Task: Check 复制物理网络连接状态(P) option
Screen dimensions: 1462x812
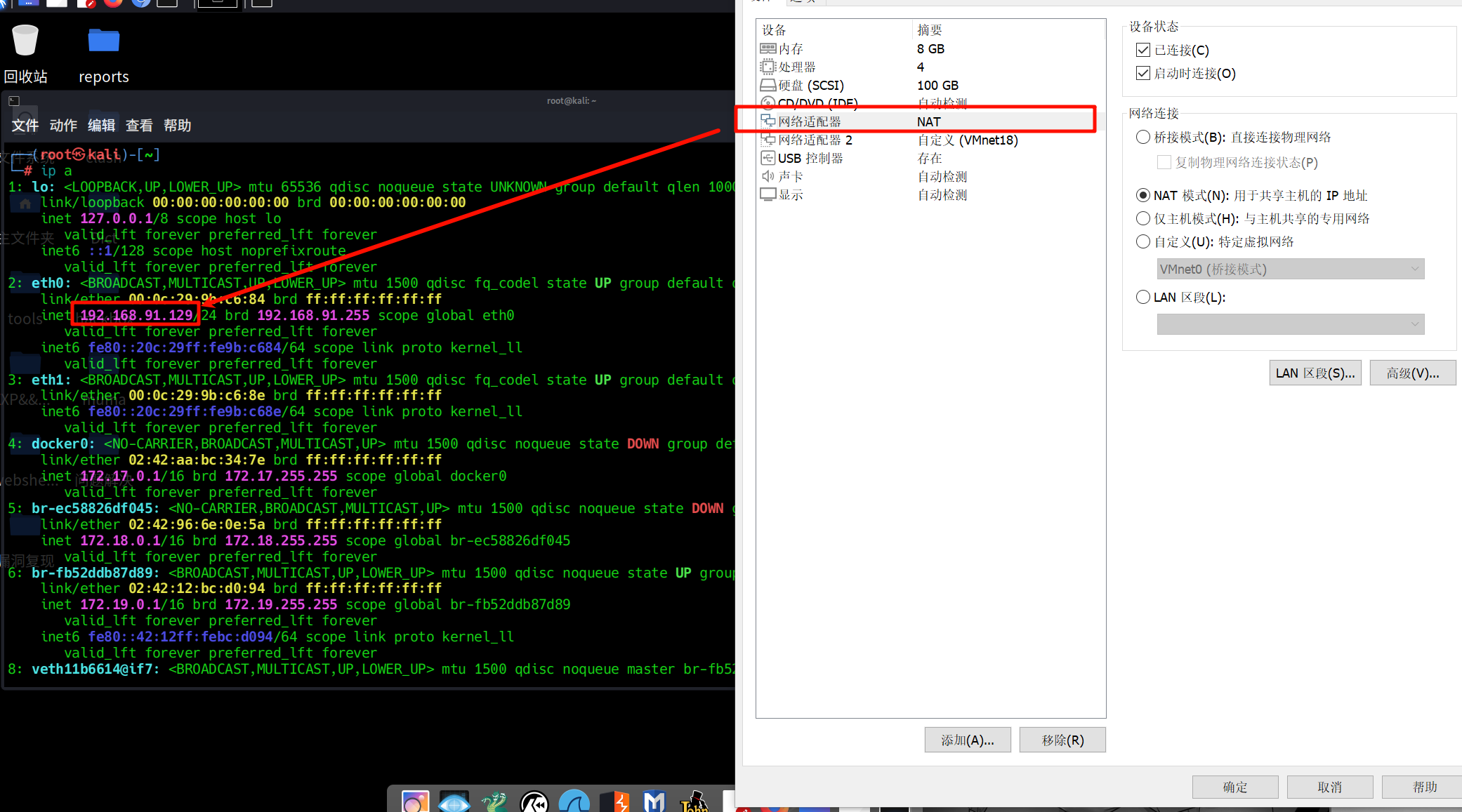Action: pos(1164,162)
